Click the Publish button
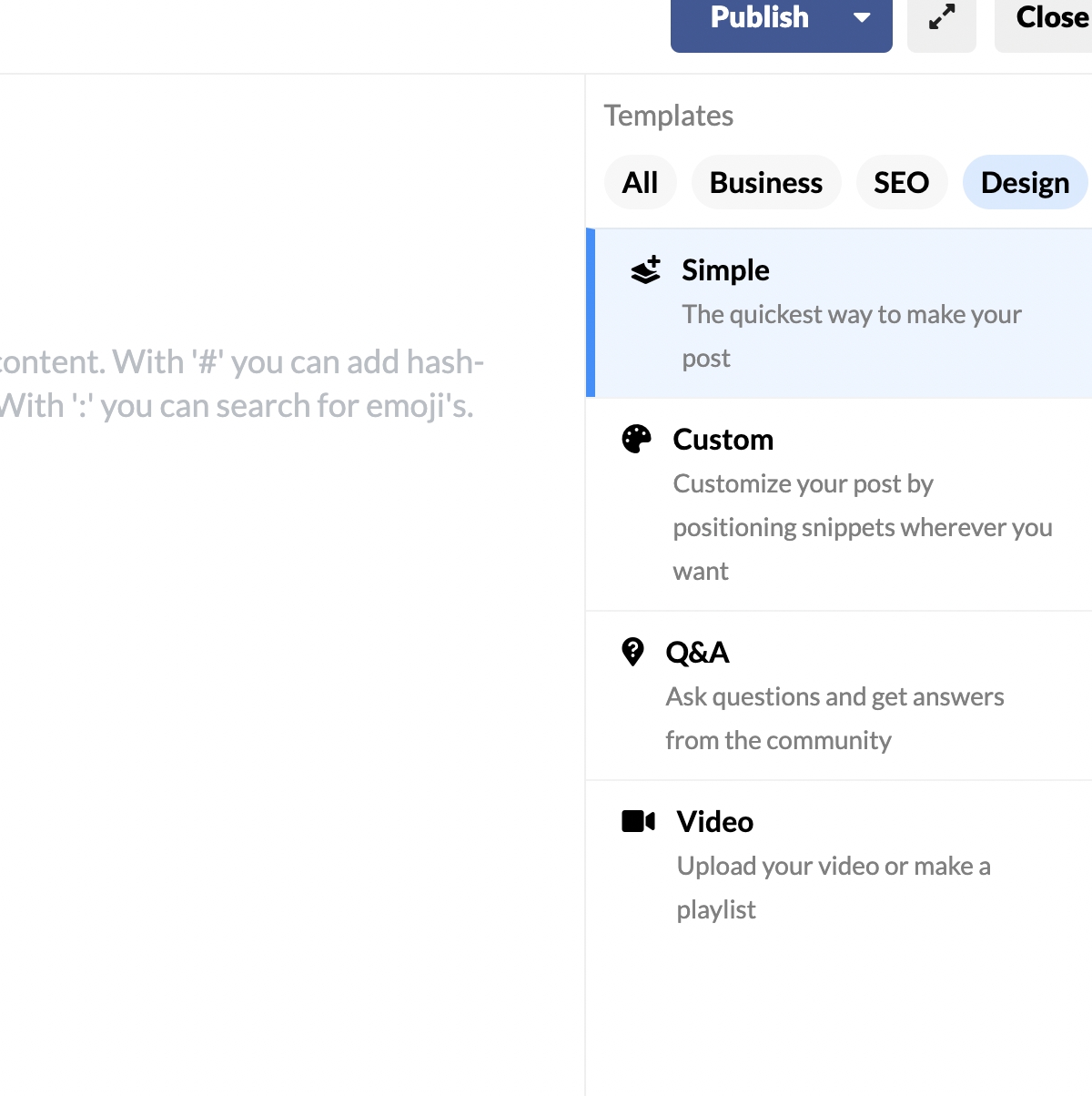This screenshot has height=1096, width=1092. [759, 18]
